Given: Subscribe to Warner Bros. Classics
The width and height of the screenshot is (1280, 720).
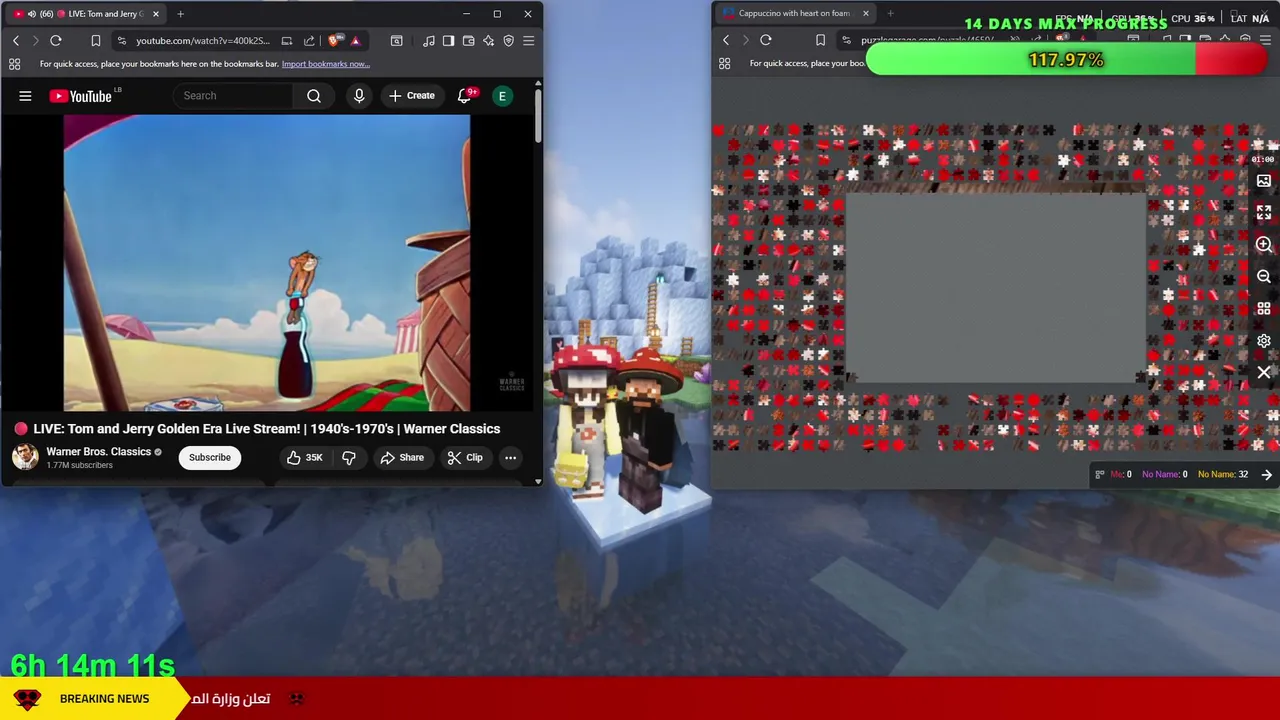Looking at the screenshot, I should 210,458.
